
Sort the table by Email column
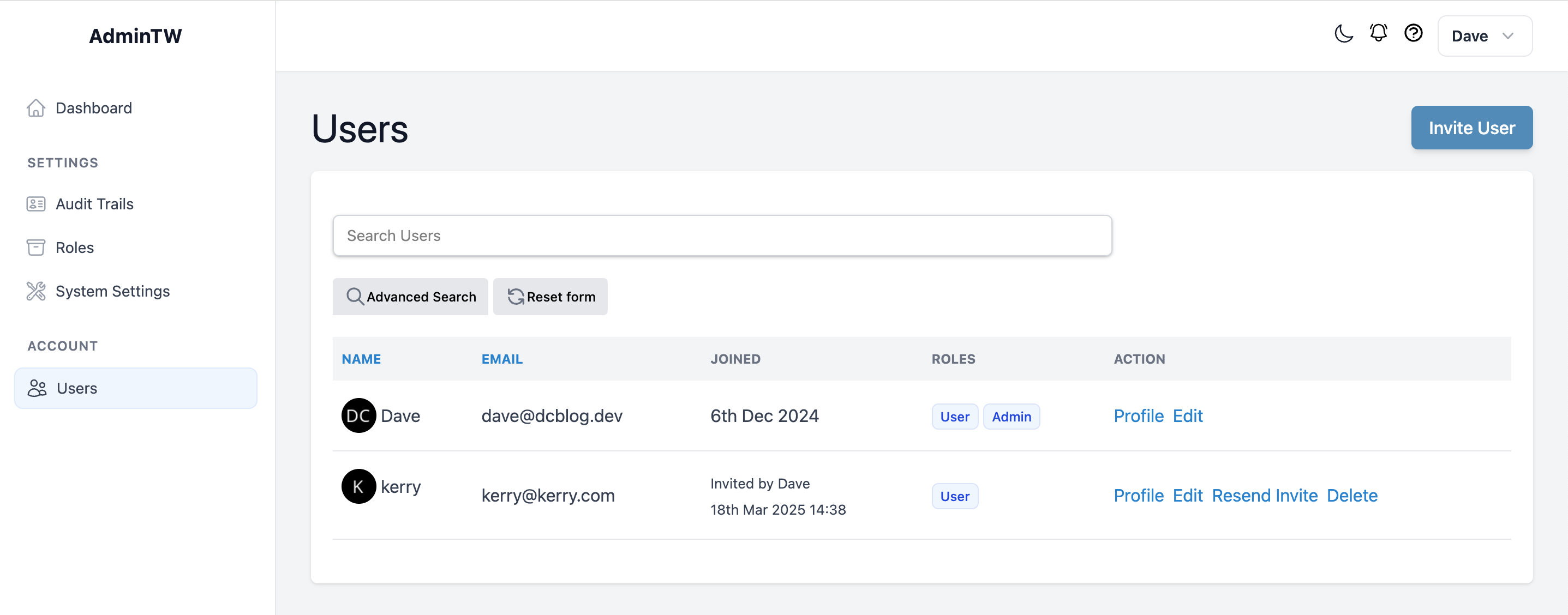pyautogui.click(x=501, y=359)
